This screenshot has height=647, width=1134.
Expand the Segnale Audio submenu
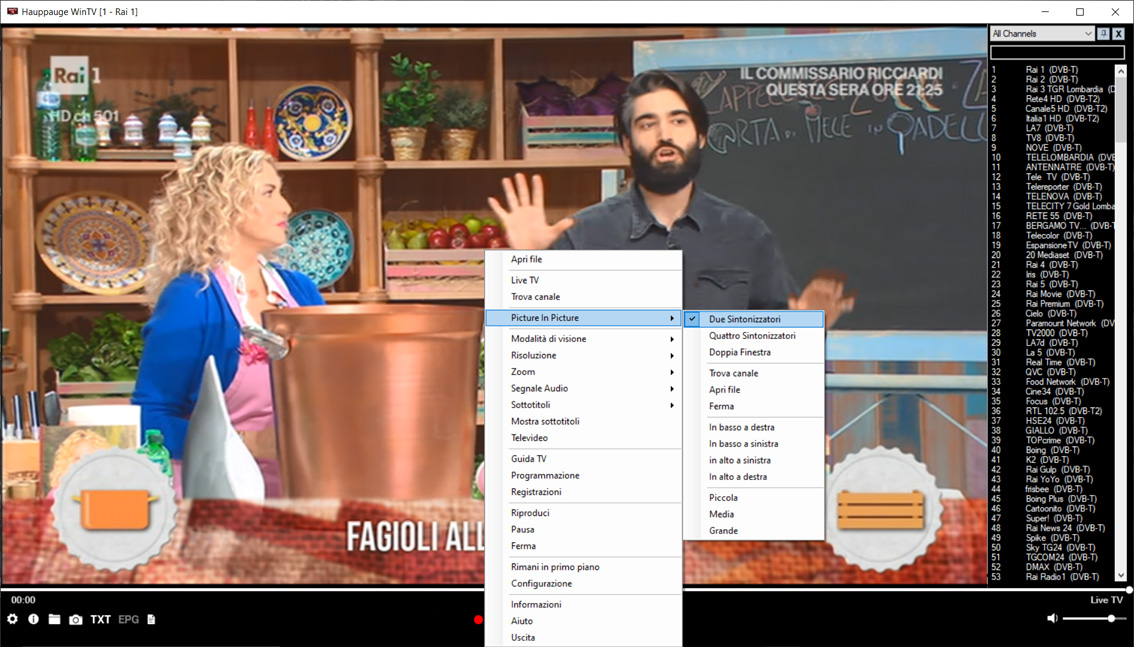pyautogui.click(x=583, y=388)
